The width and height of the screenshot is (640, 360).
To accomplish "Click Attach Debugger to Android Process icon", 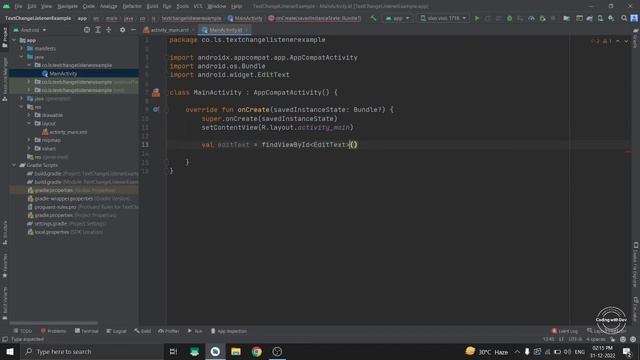I will point(542,18).
